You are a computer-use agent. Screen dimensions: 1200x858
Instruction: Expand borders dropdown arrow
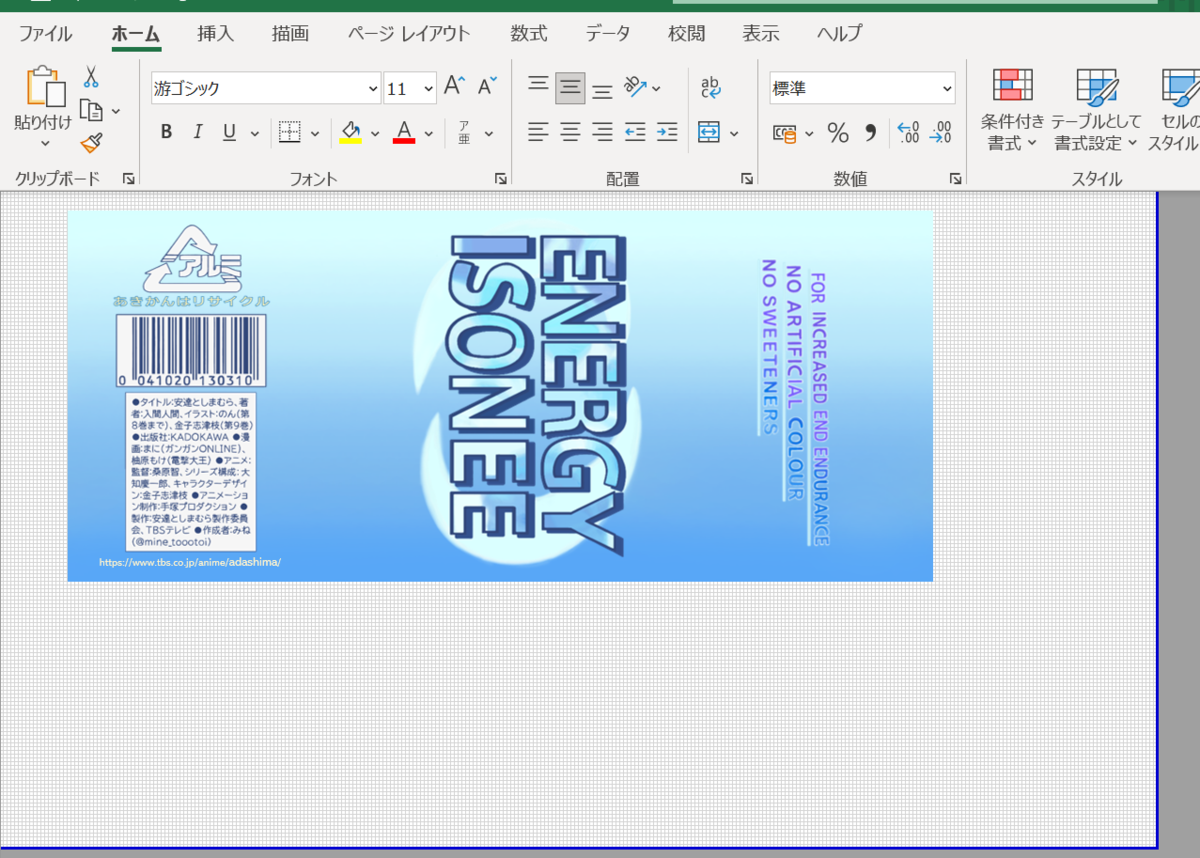tap(315, 133)
